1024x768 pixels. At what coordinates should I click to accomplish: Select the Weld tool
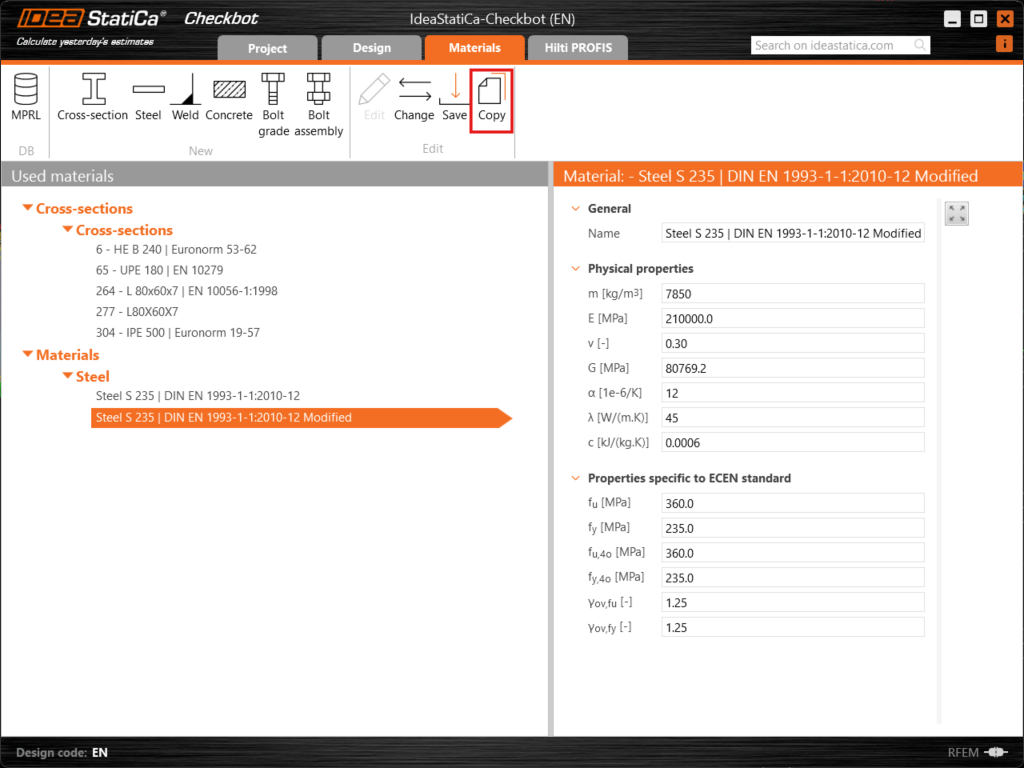185,95
